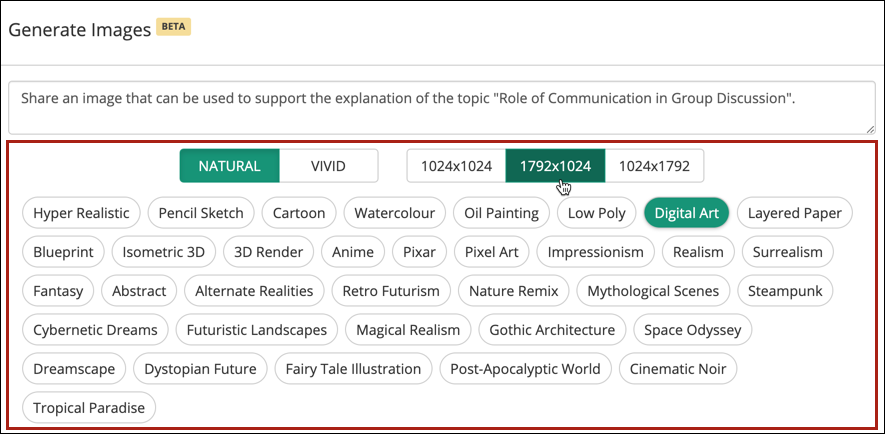
Task: Select the Impressionism style chip
Action: tap(595, 252)
